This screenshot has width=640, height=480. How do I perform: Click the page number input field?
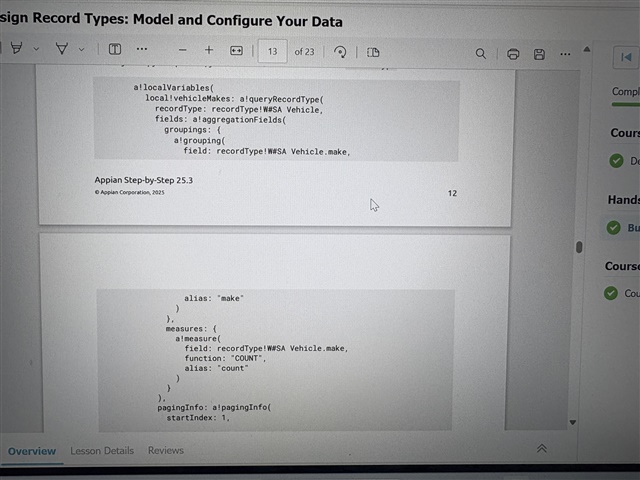click(x=272, y=51)
